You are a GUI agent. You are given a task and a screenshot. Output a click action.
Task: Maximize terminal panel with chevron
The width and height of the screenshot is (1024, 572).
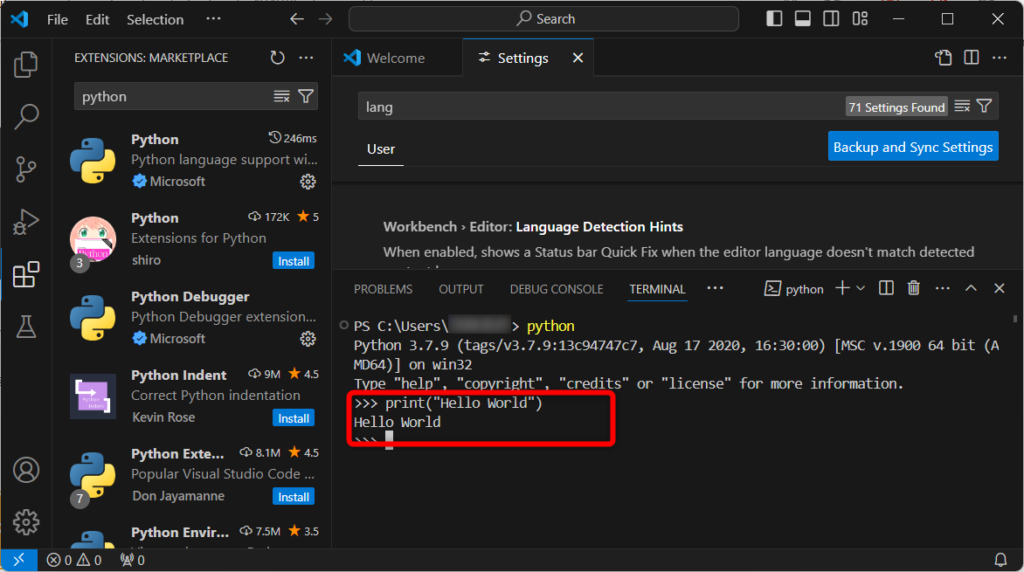click(x=971, y=288)
